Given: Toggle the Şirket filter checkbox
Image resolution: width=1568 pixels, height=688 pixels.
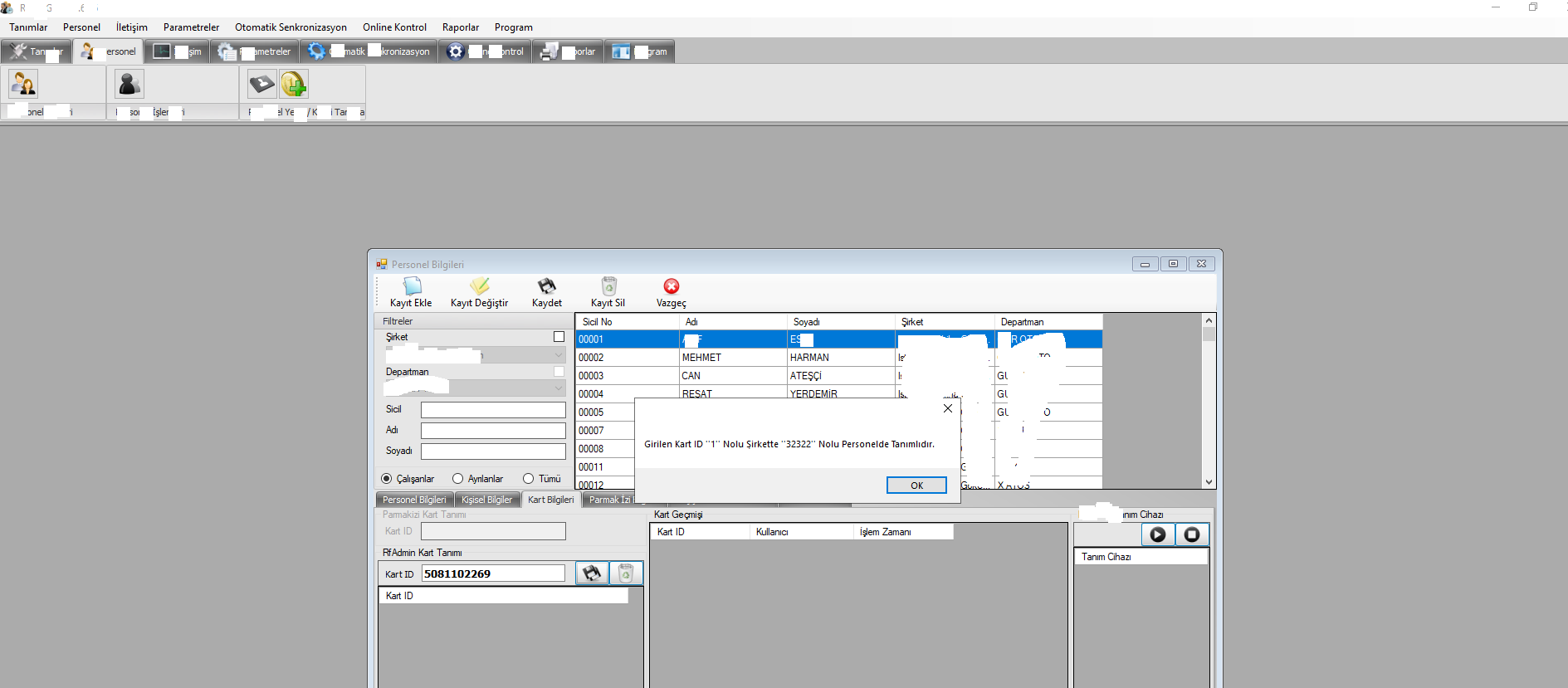Looking at the screenshot, I should (559, 337).
